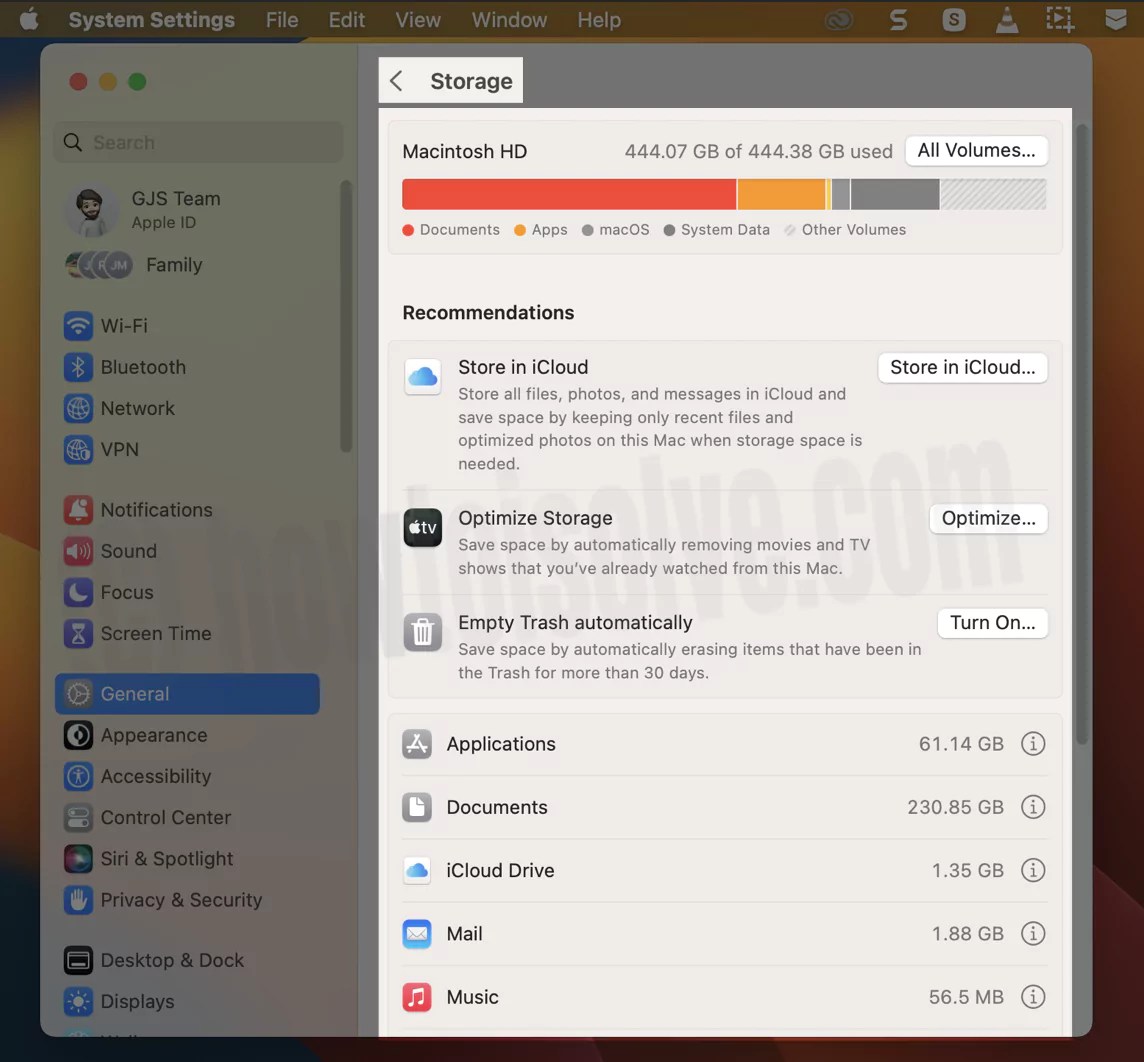Select the Apple TV icon beside Optimize Storage
This screenshot has width=1144, height=1062.
422,527
